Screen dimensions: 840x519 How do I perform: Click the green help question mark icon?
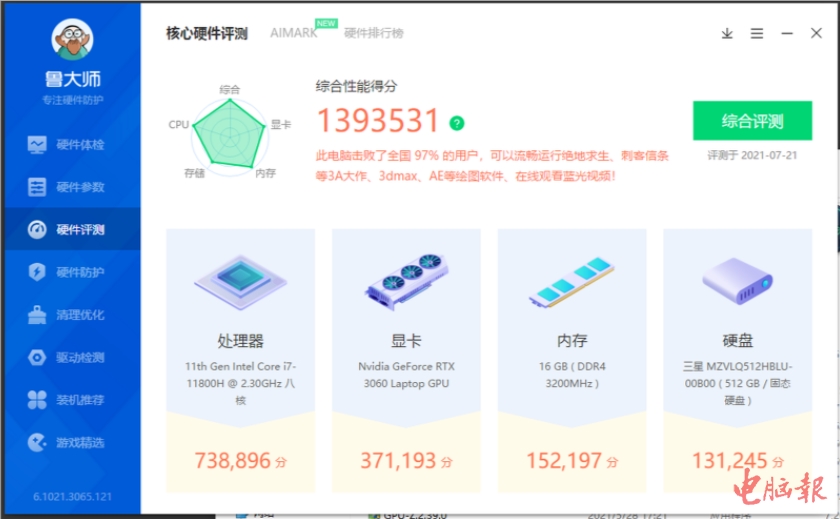point(457,123)
